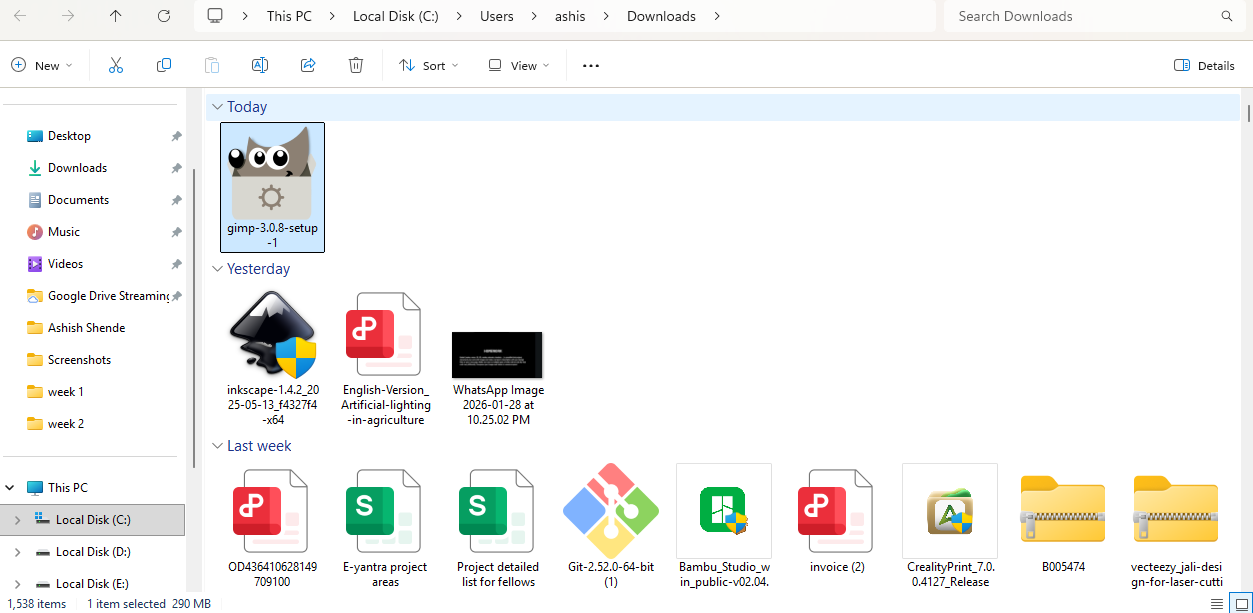Open the See more ellipsis menu

591,65
